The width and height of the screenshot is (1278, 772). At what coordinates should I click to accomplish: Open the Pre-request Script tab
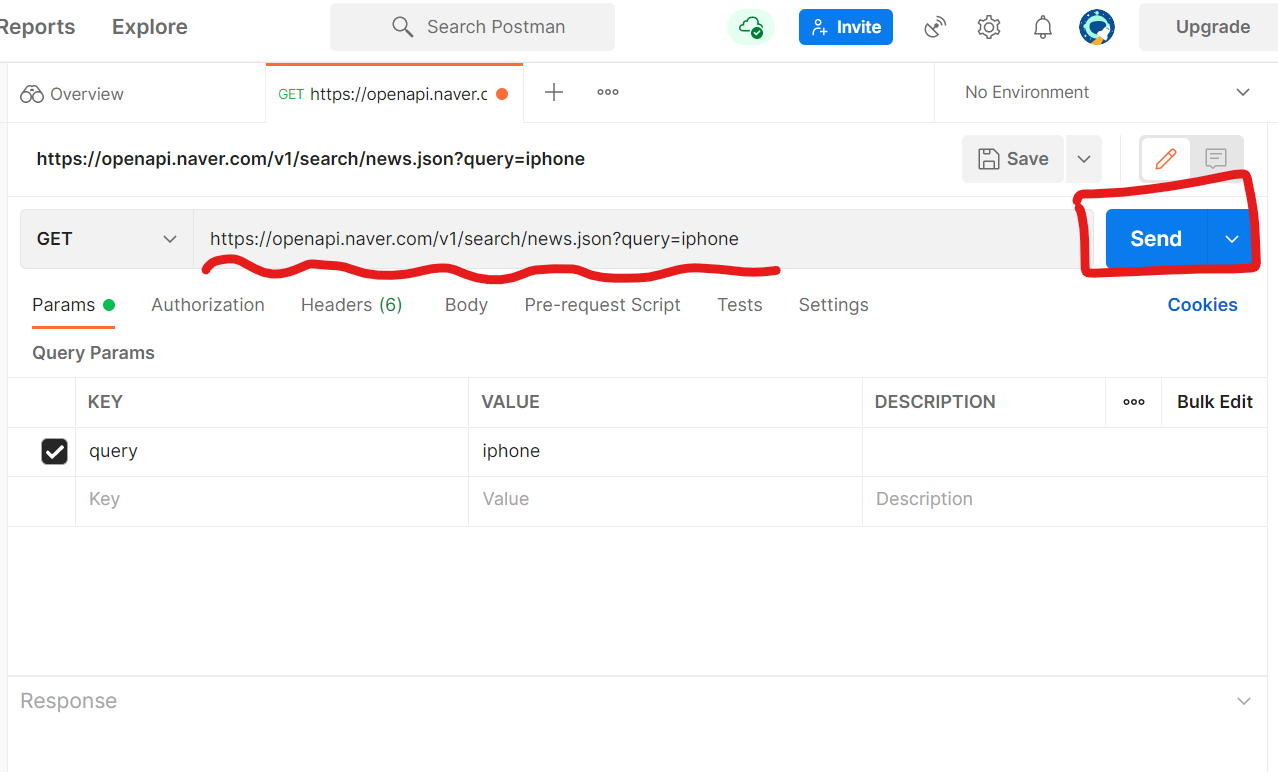[x=602, y=305]
